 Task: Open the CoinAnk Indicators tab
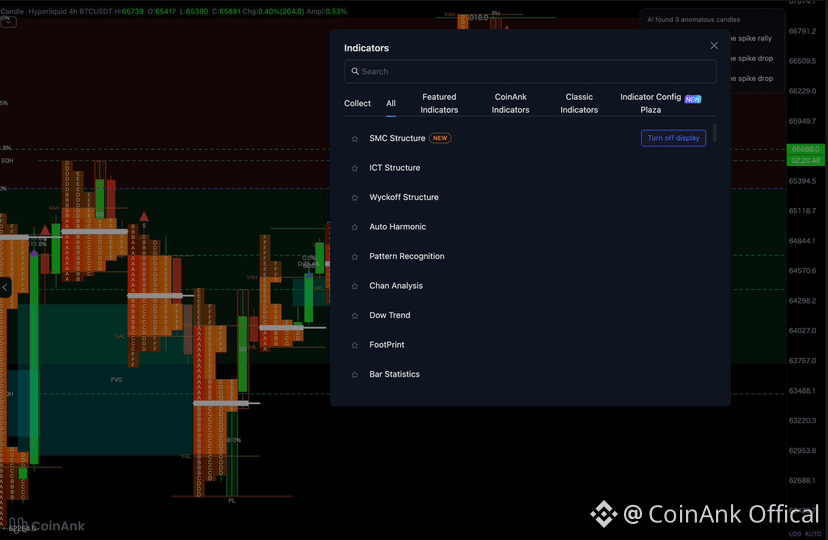tap(511, 103)
